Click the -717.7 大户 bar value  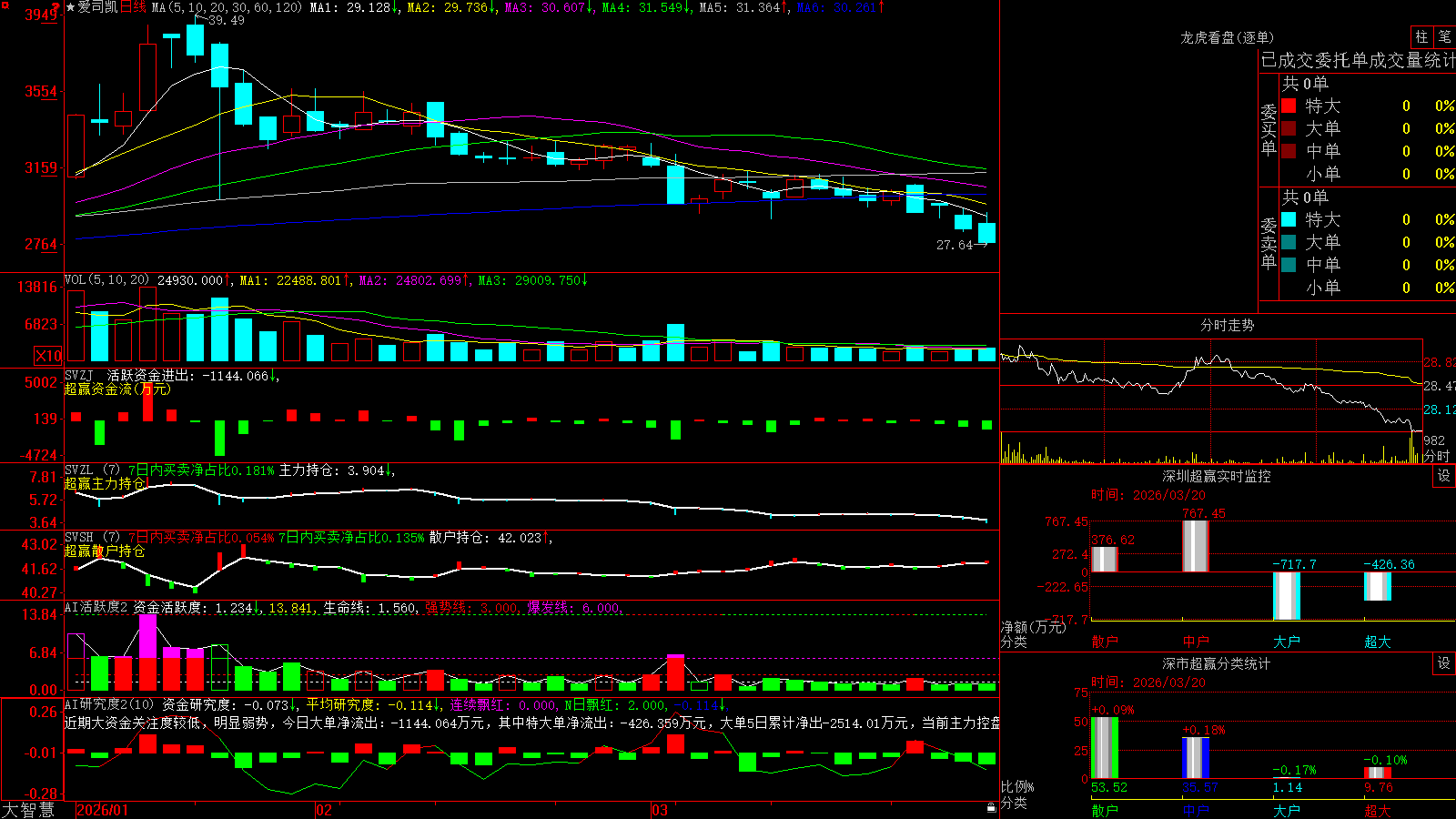click(1294, 564)
